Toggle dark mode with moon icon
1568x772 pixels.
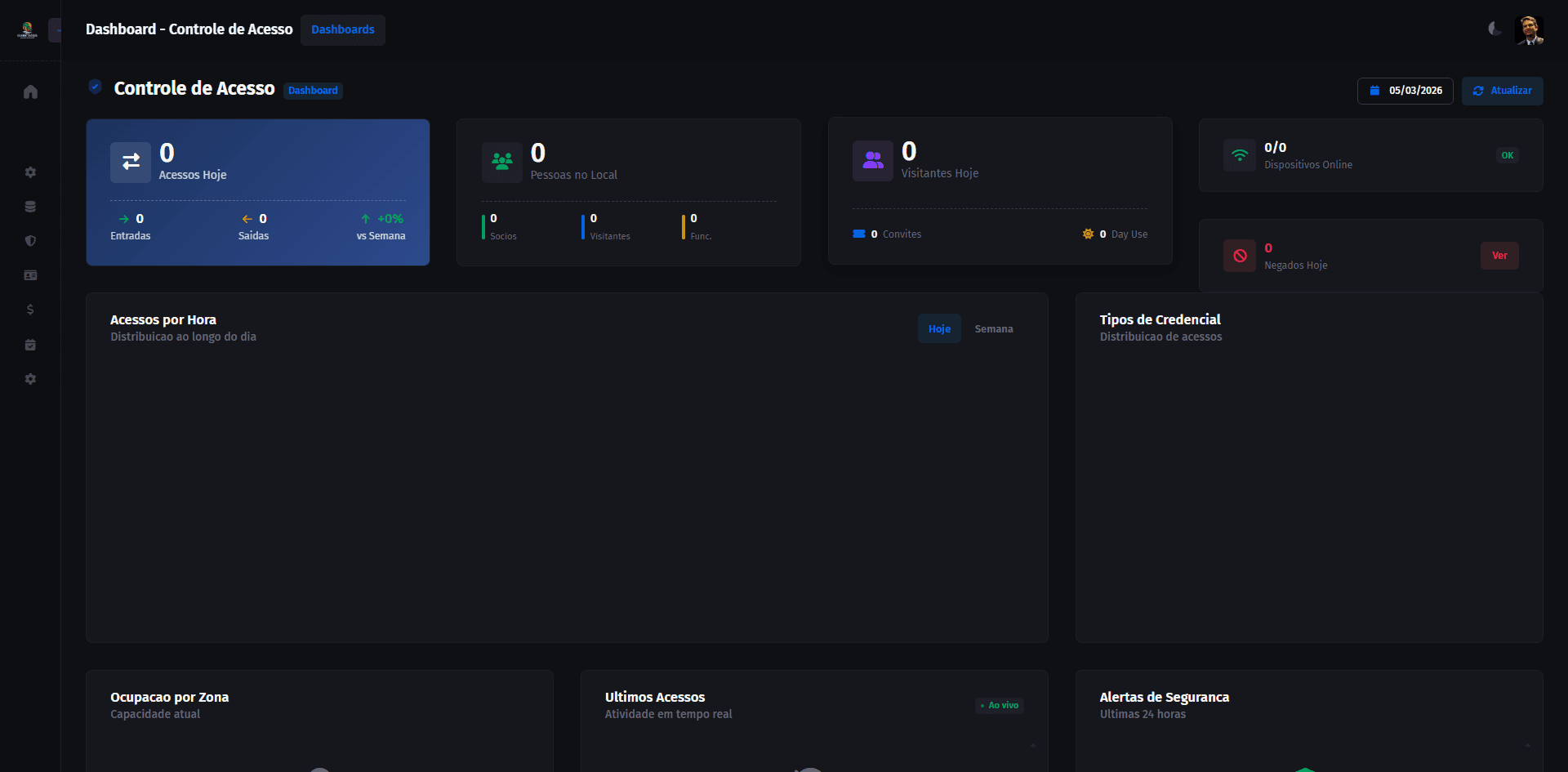[x=1494, y=29]
